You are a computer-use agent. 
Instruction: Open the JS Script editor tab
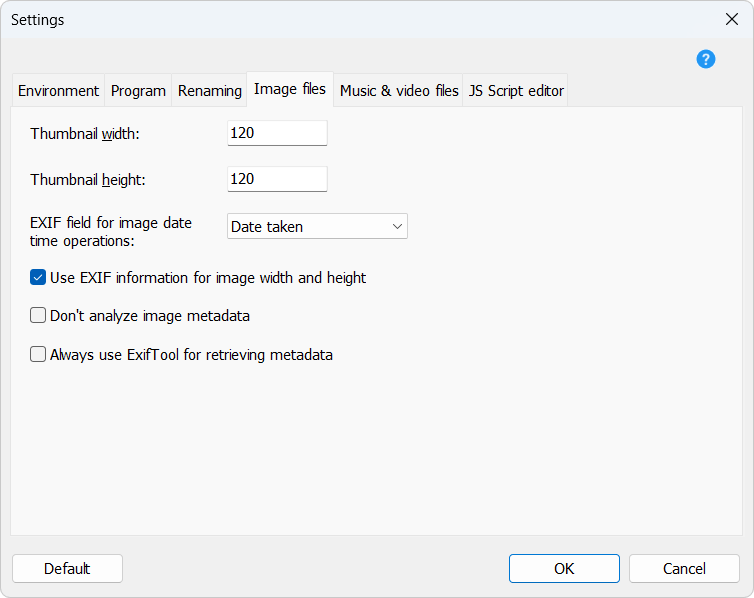pyautogui.click(x=516, y=91)
